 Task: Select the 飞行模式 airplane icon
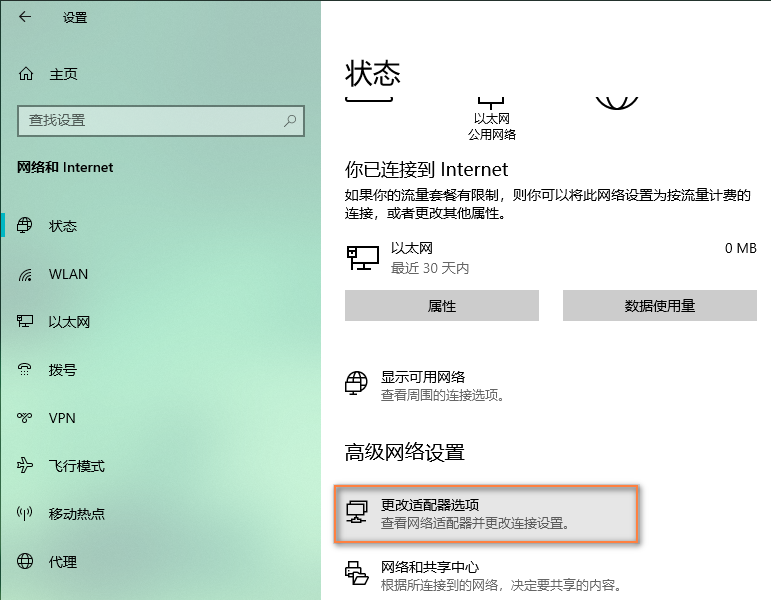(x=25, y=465)
